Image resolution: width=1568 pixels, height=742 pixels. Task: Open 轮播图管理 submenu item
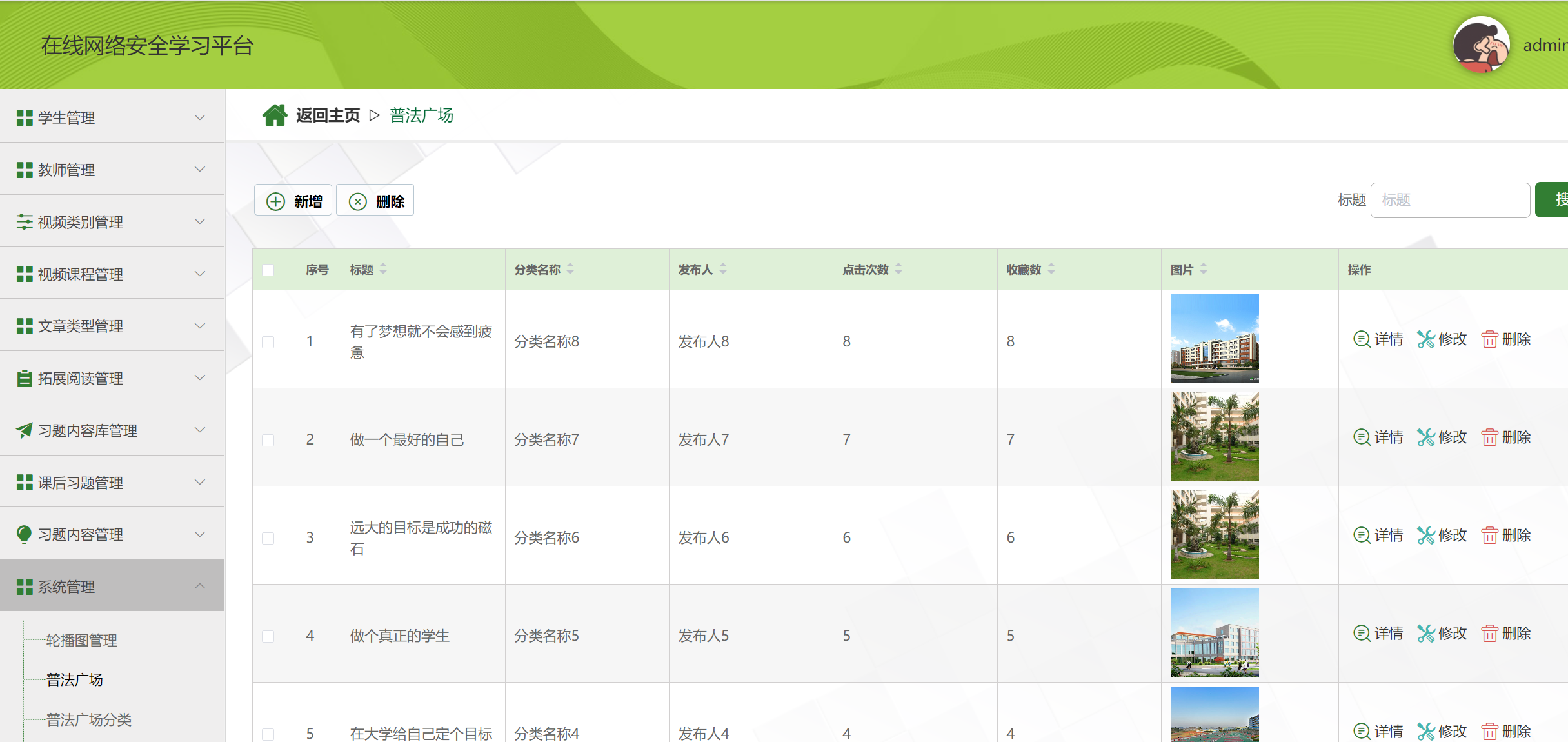(82, 640)
